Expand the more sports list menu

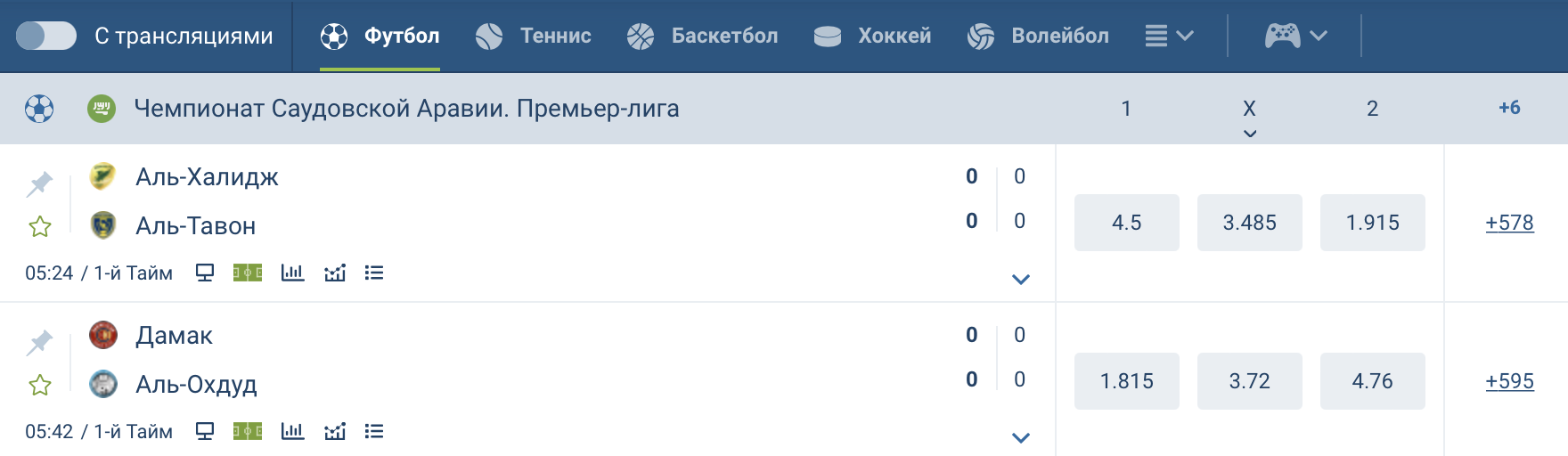pos(1169,36)
